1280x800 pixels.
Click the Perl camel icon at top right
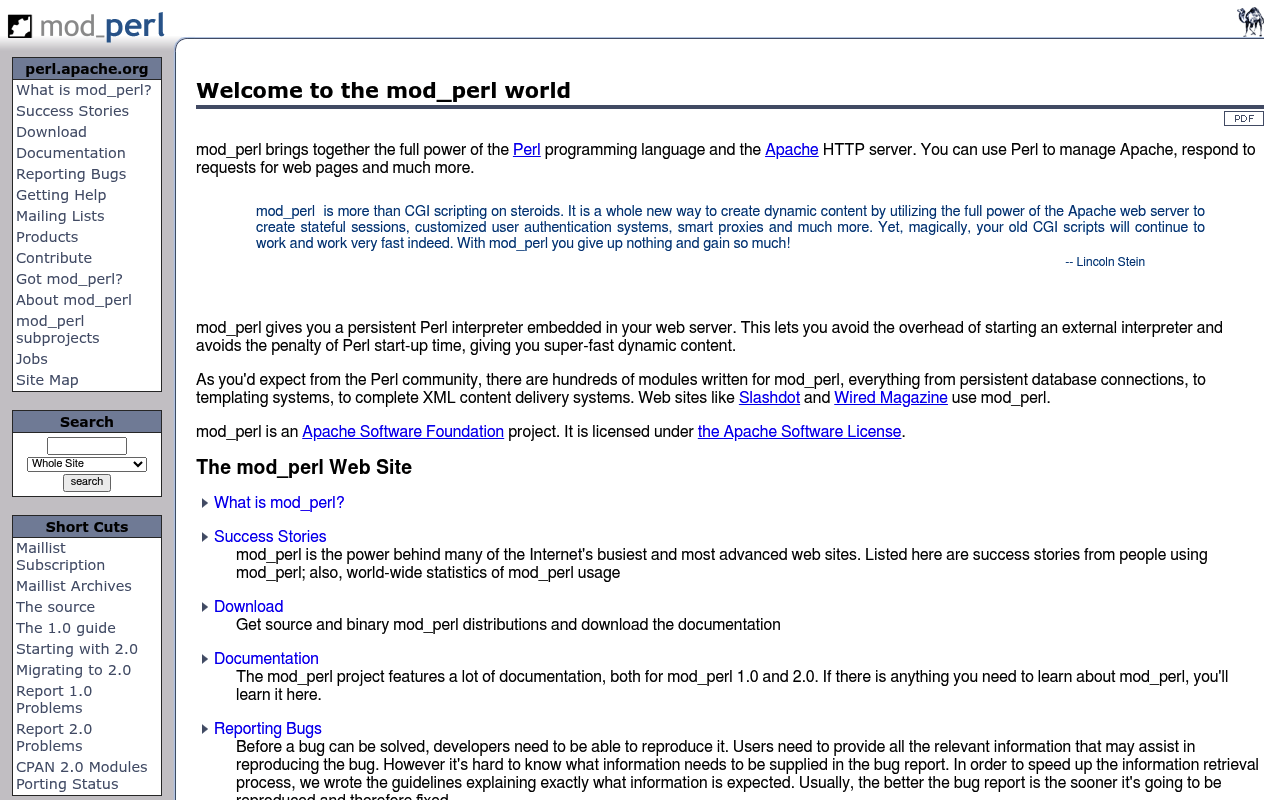point(1250,22)
